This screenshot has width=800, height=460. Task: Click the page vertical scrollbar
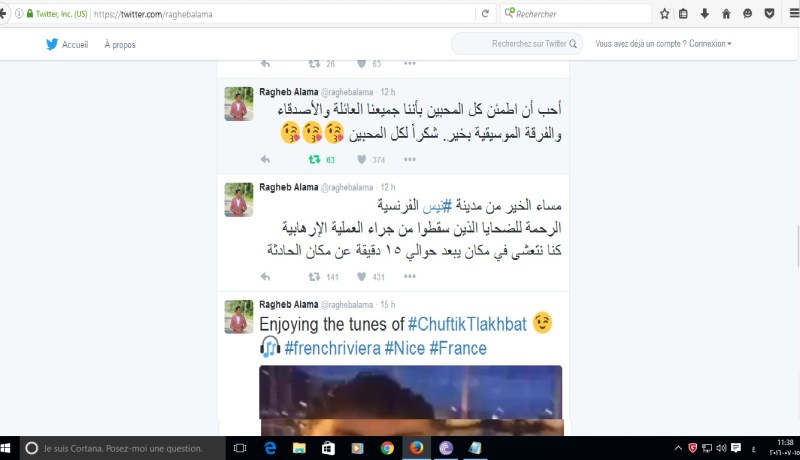[796, 247]
